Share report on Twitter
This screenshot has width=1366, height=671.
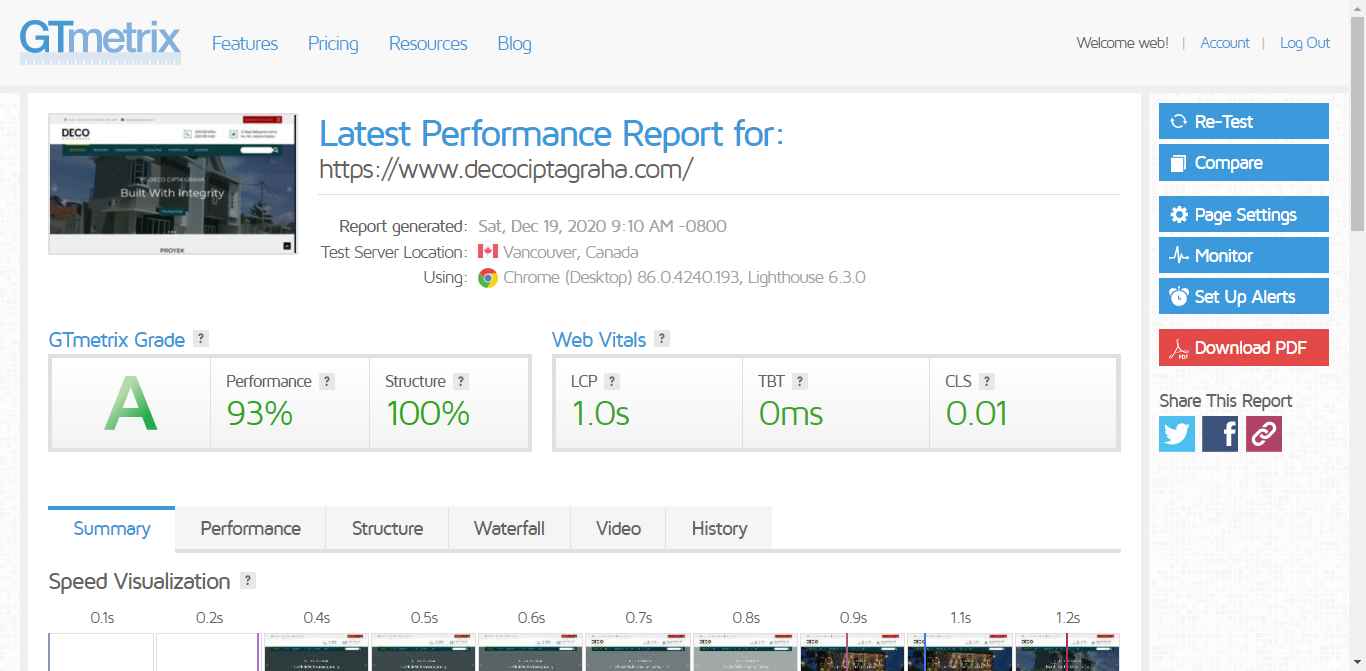1177,434
